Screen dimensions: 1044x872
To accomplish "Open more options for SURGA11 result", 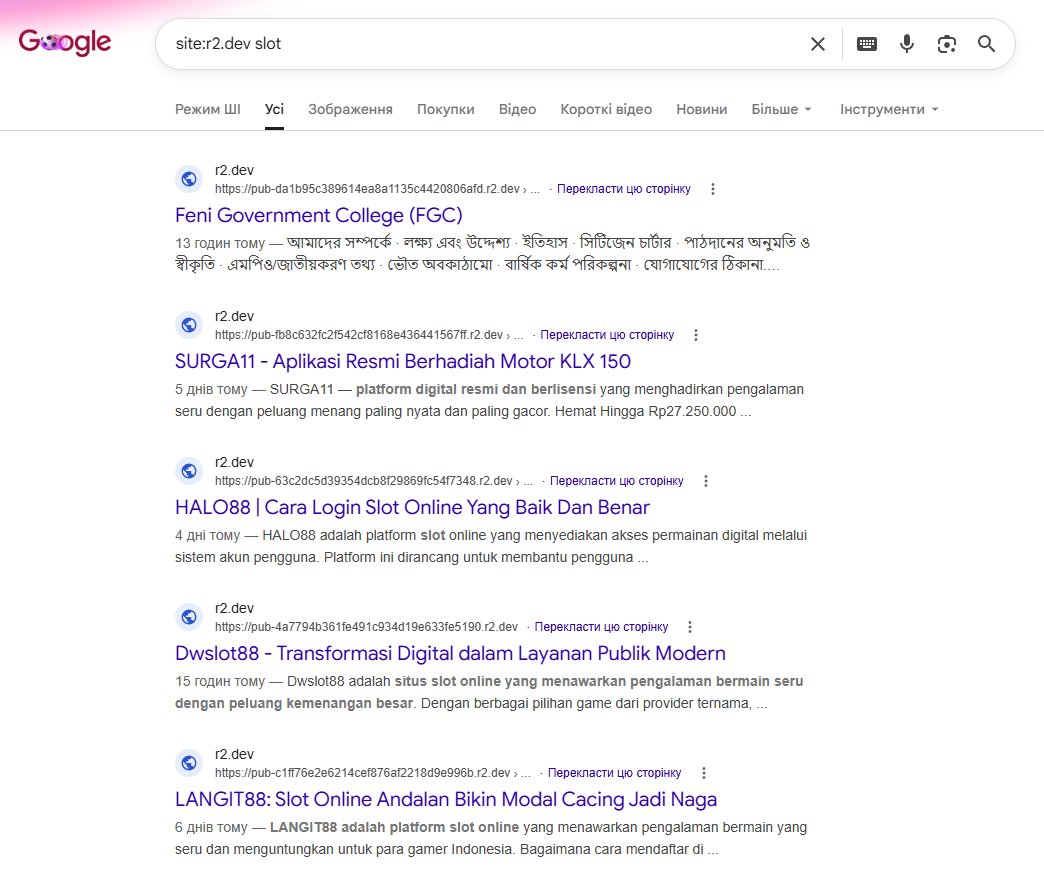I will 696,335.
